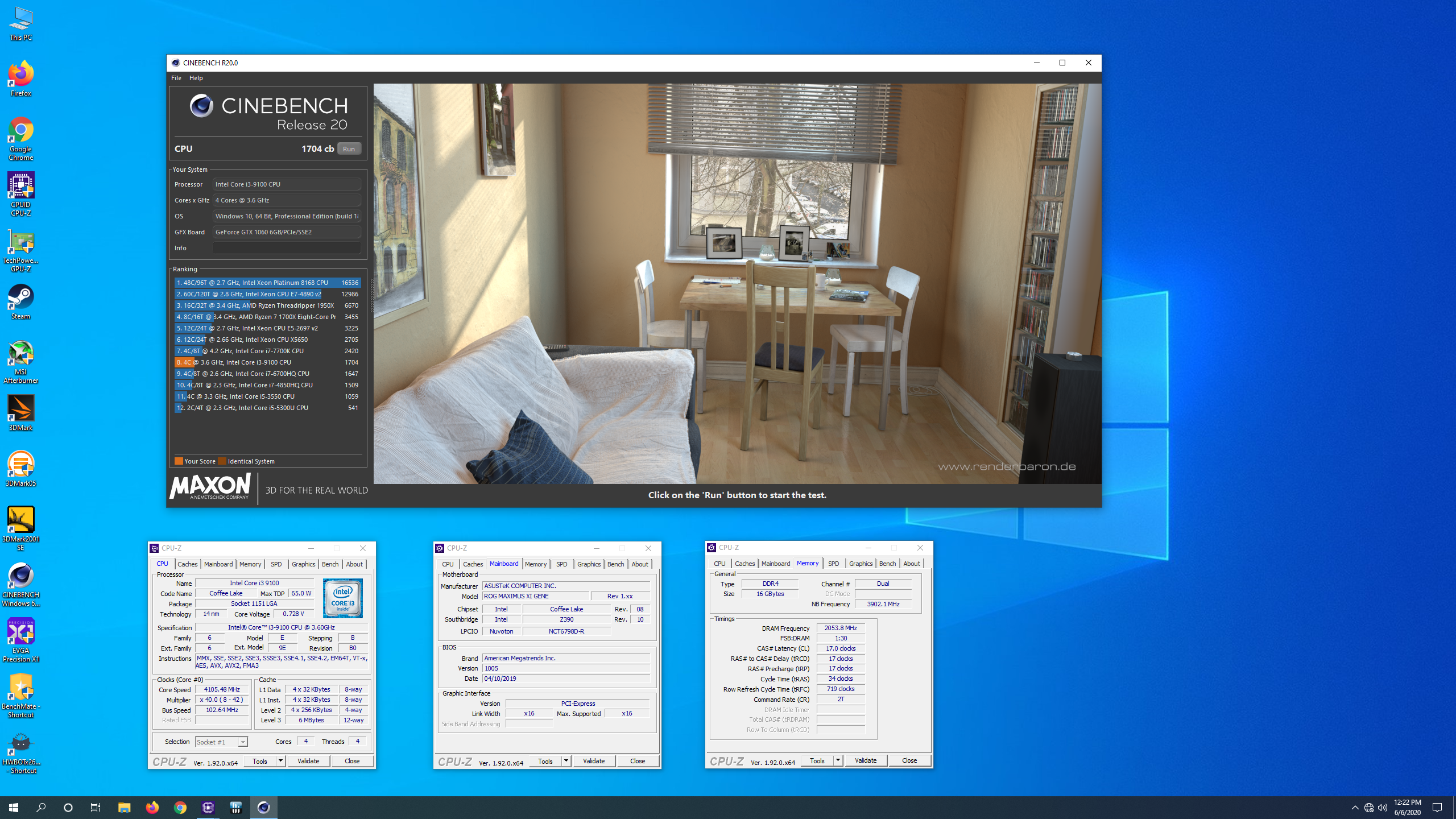Select ranking entry Xeon Platinum 8168 CPU
The width and height of the screenshot is (1456, 819).
(x=267, y=283)
